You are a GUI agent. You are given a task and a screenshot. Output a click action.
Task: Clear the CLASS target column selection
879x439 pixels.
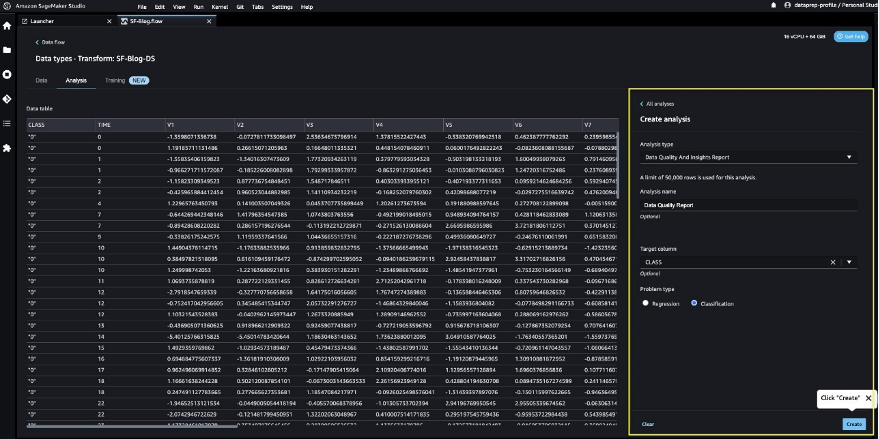tap(833, 262)
